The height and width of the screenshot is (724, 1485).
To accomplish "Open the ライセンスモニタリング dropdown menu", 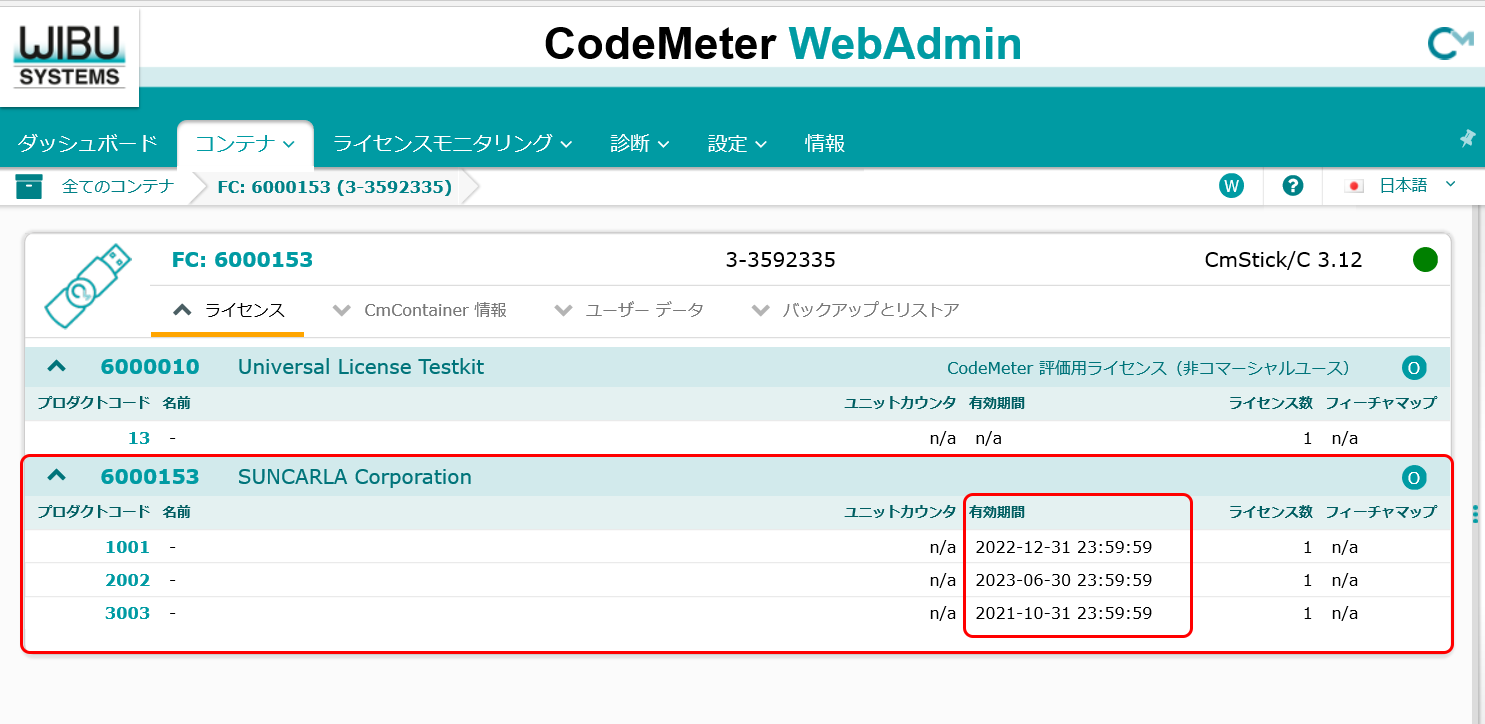I will click(x=452, y=143).
